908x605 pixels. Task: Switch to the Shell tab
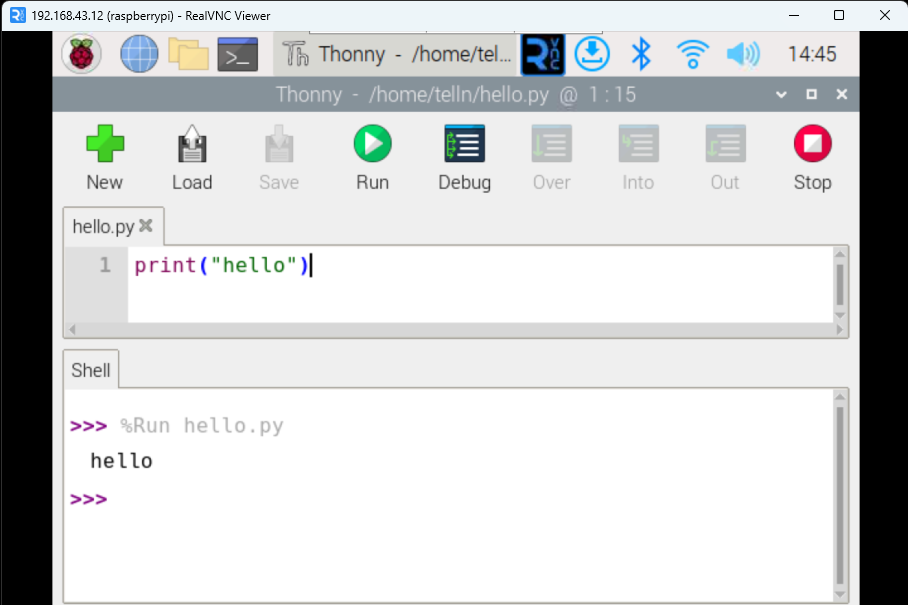90,370
